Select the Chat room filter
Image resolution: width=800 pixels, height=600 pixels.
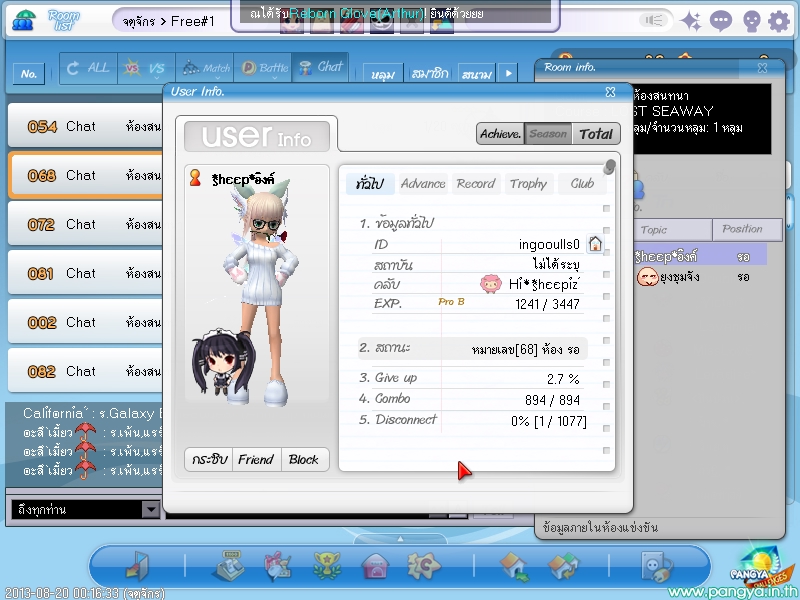[x=320, y=67]
